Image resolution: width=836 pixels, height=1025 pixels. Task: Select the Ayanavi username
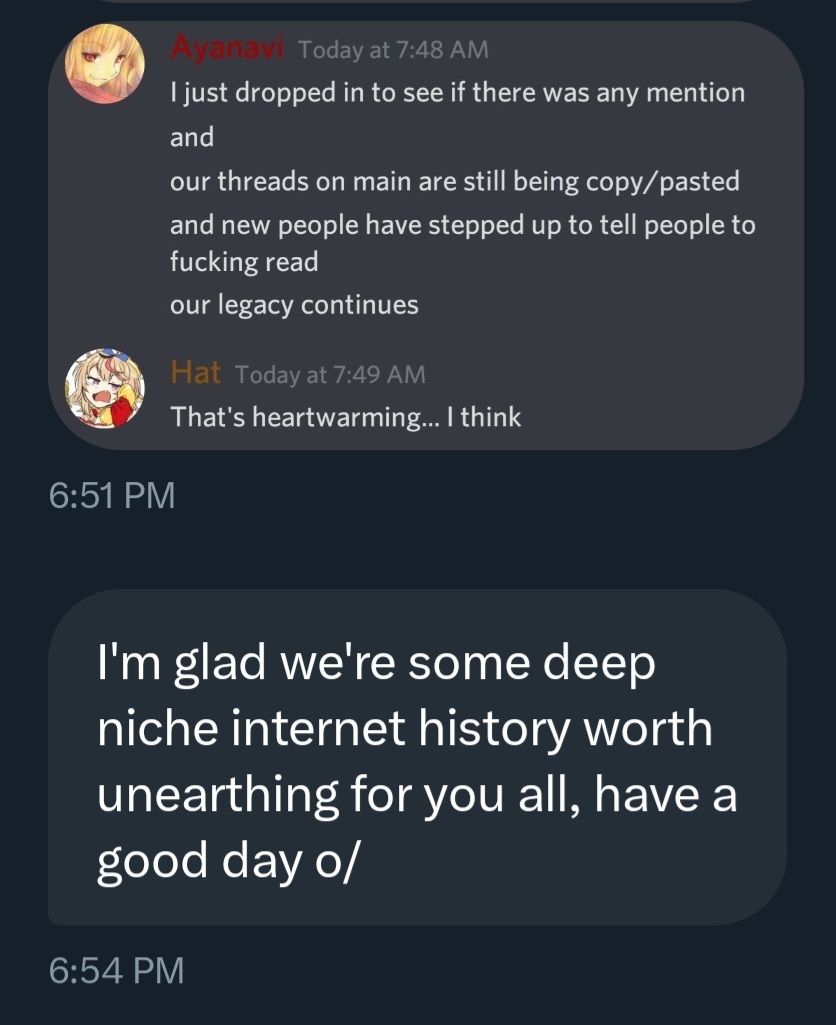(227, 48)
